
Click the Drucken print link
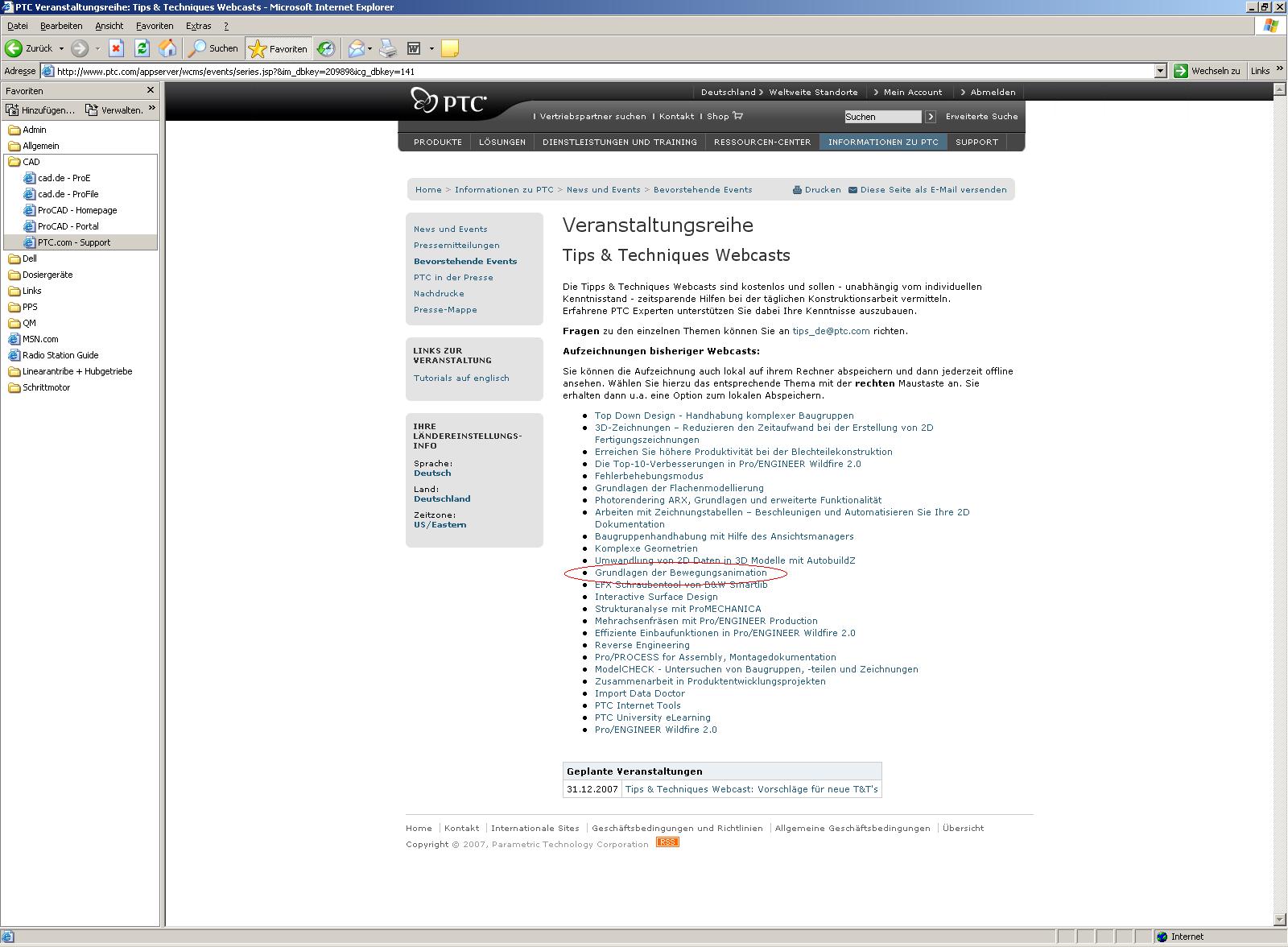(816, 190)
